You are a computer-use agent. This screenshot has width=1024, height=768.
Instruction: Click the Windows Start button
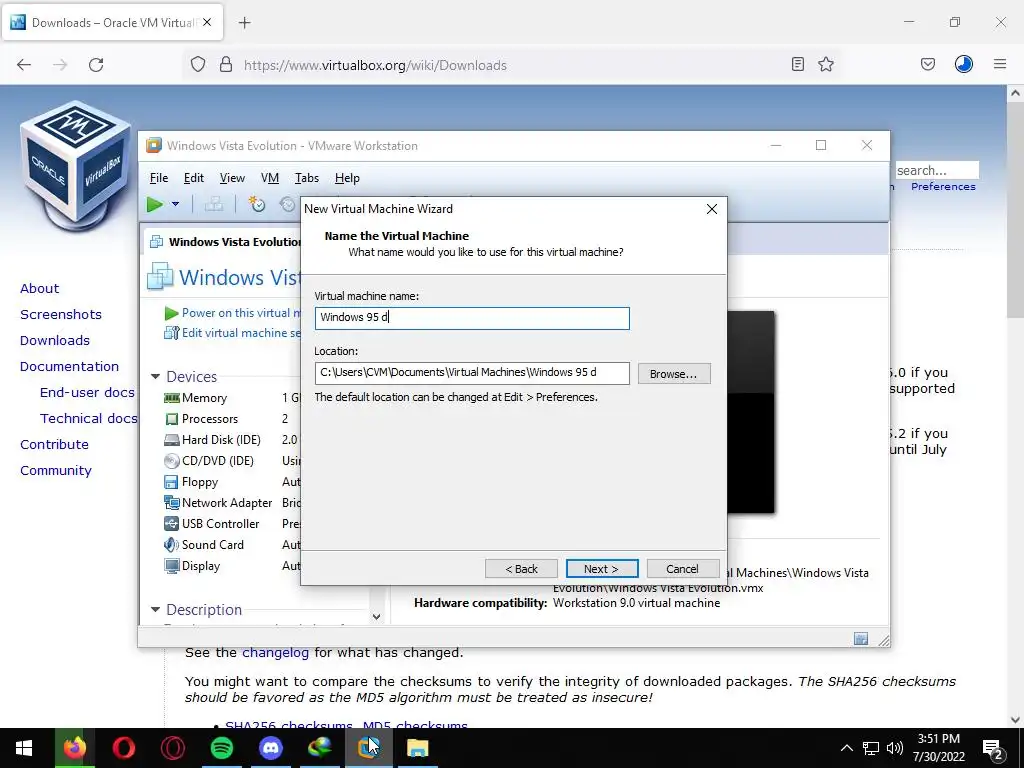click(x=24, y=748)
